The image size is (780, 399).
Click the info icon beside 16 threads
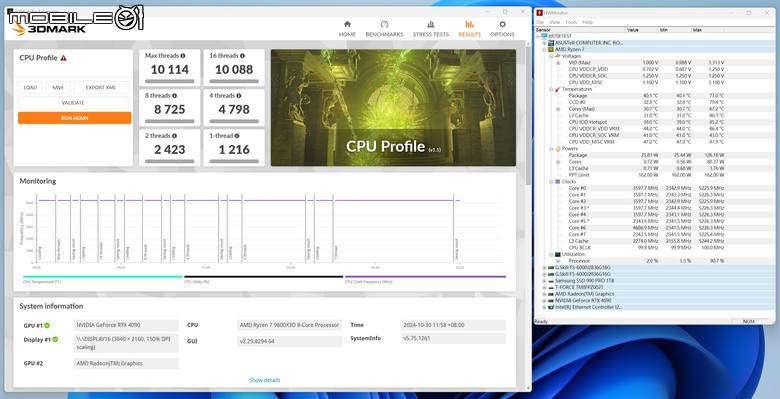(x=242, y=56)
